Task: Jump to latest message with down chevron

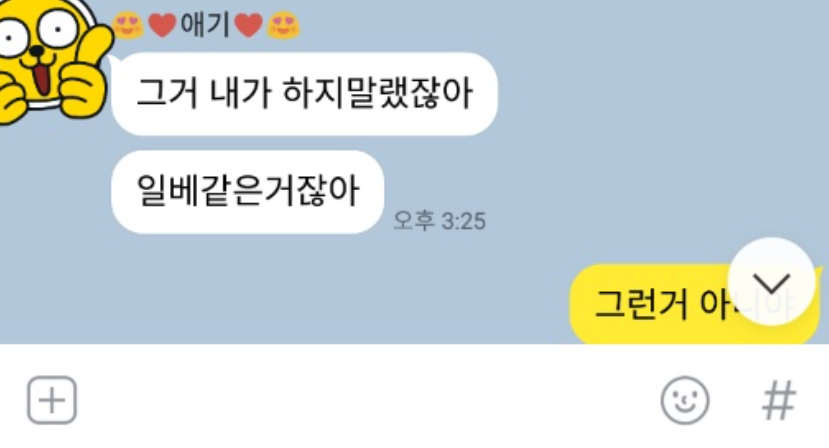Action: click(771, 281)
